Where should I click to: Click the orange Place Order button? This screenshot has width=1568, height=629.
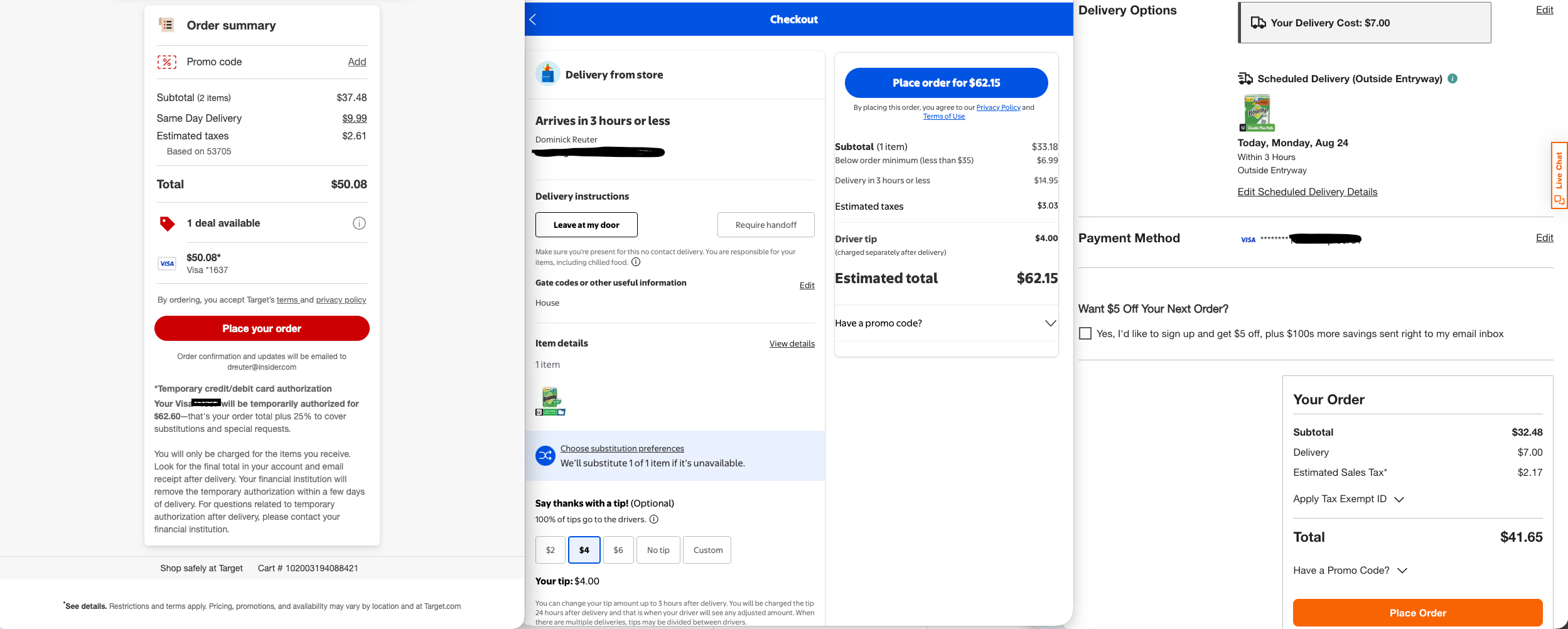(x=1417, y=613)
